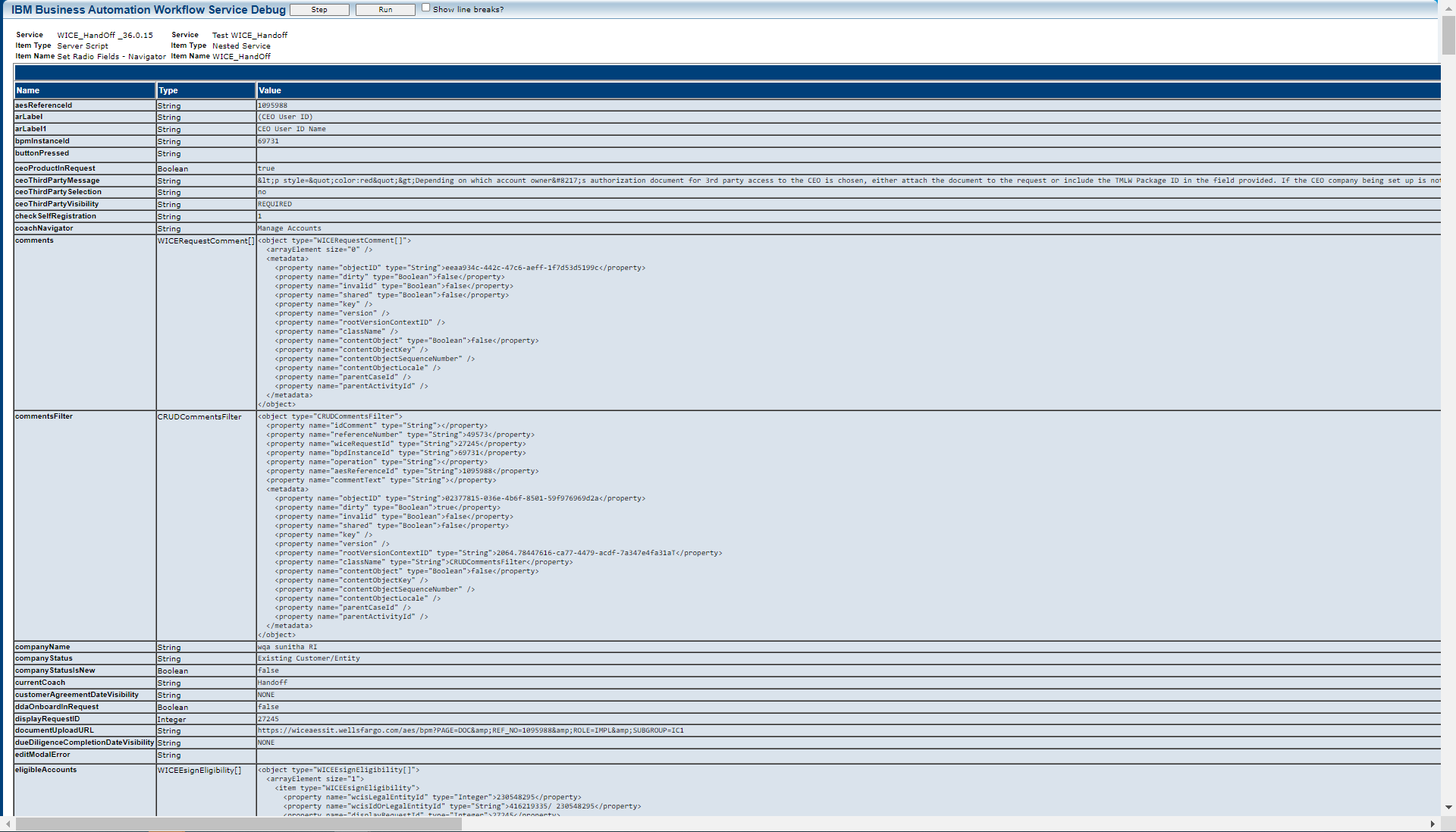
Task: Click the Run button
Action: pos(385,10)
